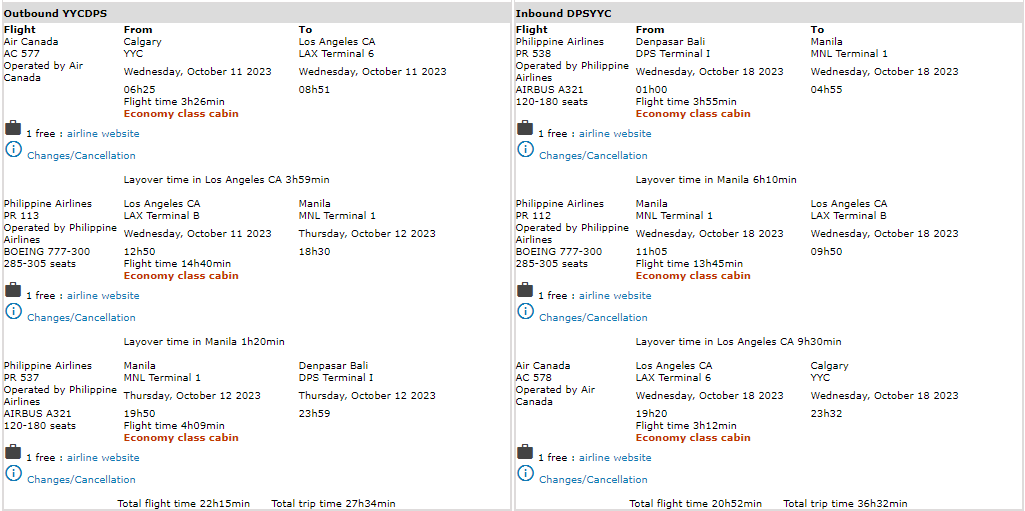Click the suitcase icon for flight AC 578
1025x511 pixels.
point(525,453)
